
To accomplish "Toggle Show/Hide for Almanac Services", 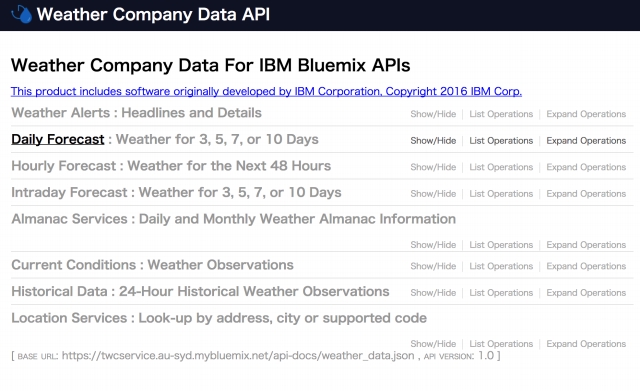I will click(x=433, y=244).
